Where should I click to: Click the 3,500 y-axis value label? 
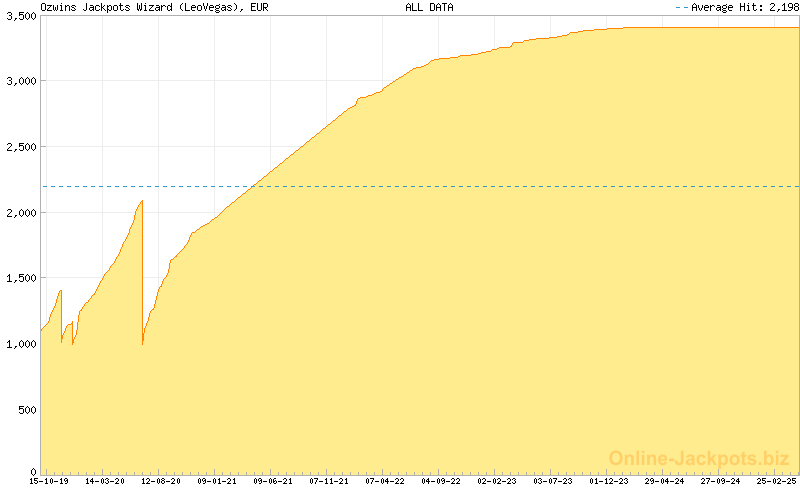[20, 15]
